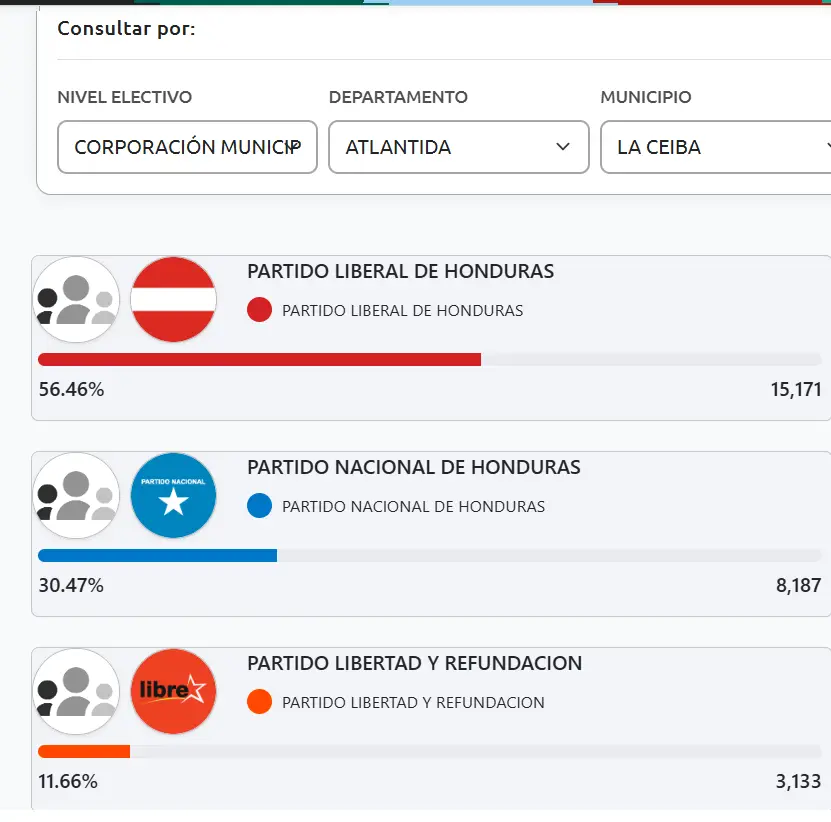Expand the Departamento dropdown showing Atlantida
The height and width of the screenshot is (822, 831).
(458, 147)
